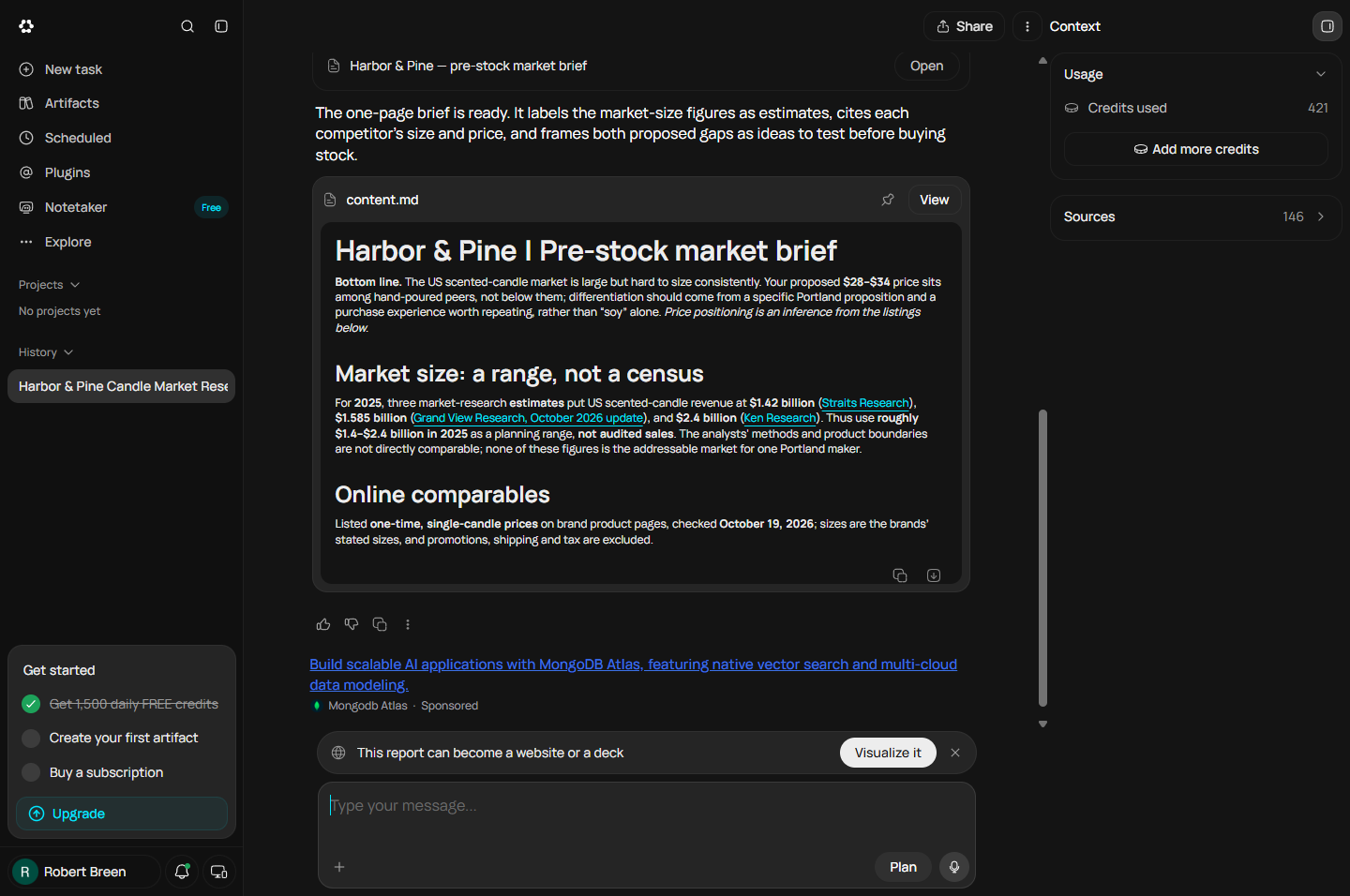Open the three-dot menu beside Share
1350x896 pixels.
coord(1027,26)
